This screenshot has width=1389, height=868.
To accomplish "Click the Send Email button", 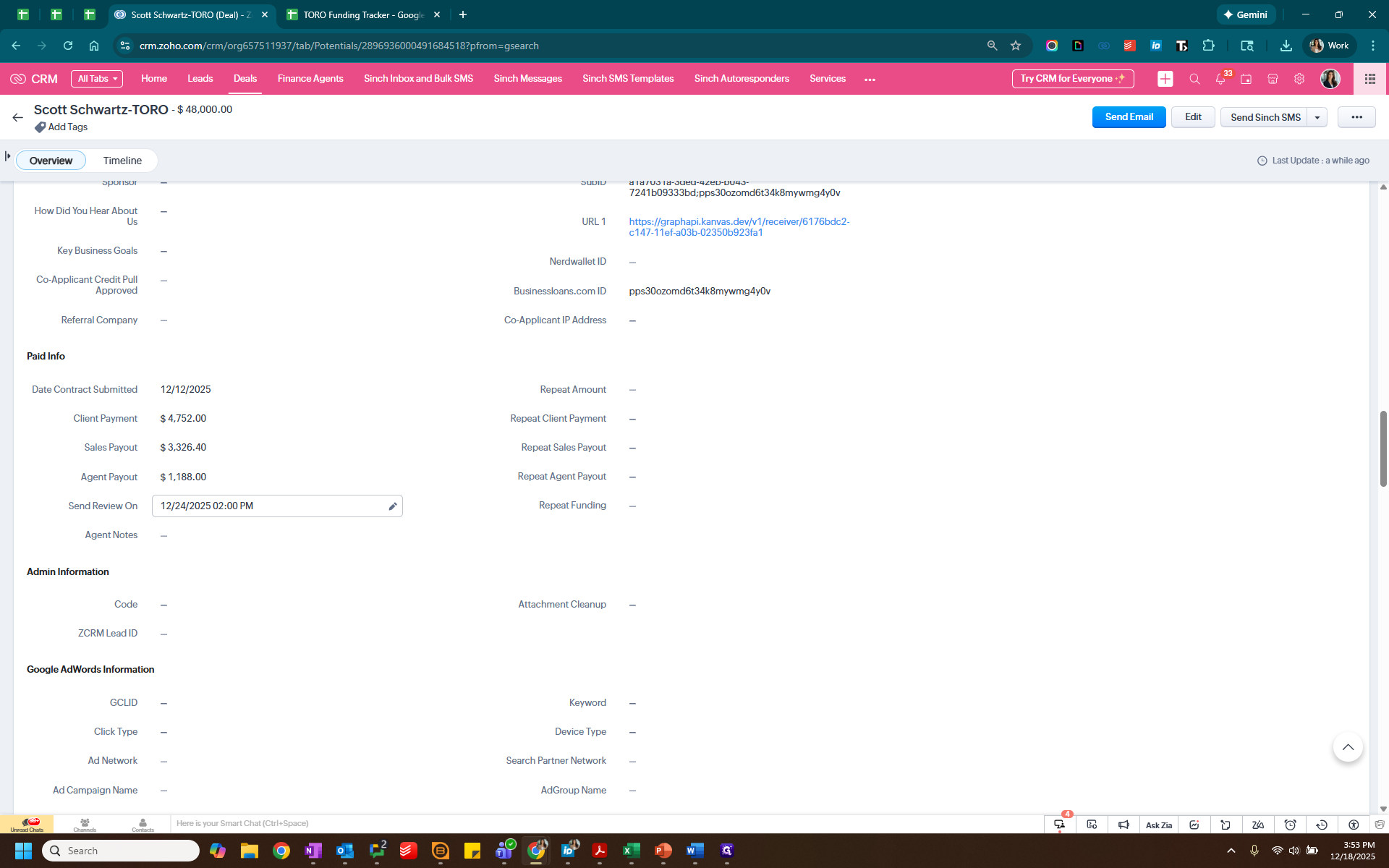I will coord(1129,117).
